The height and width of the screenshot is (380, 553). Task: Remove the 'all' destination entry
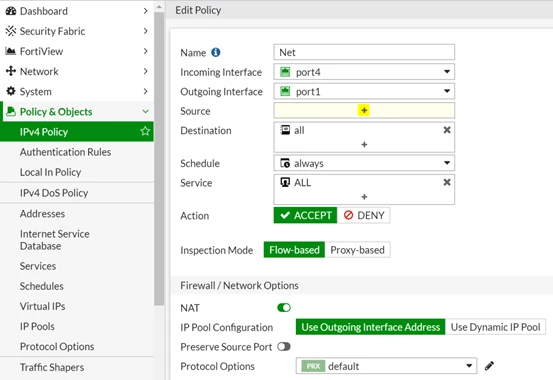pyautogui.click(x=447, y=130)
